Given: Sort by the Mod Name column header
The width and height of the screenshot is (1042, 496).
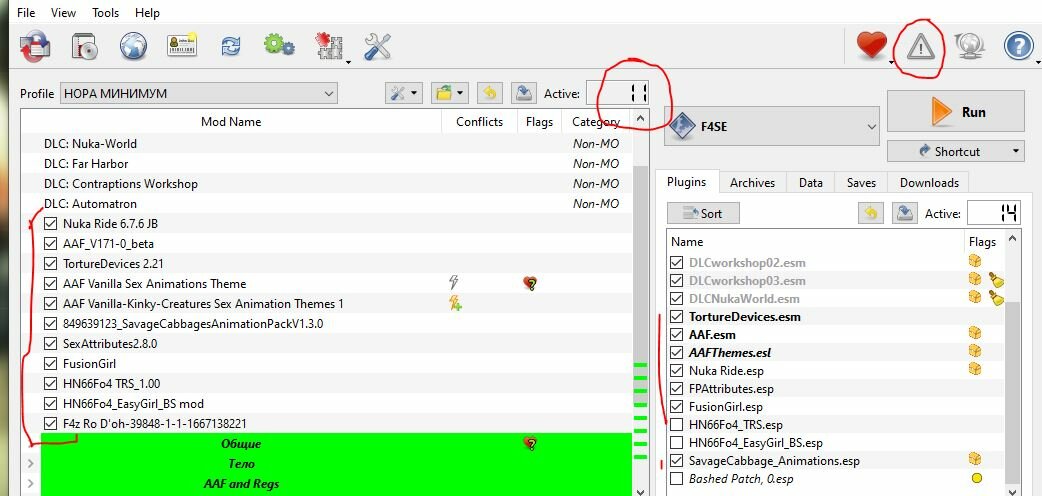Looking at the screenshot, I should click(231, 122).
